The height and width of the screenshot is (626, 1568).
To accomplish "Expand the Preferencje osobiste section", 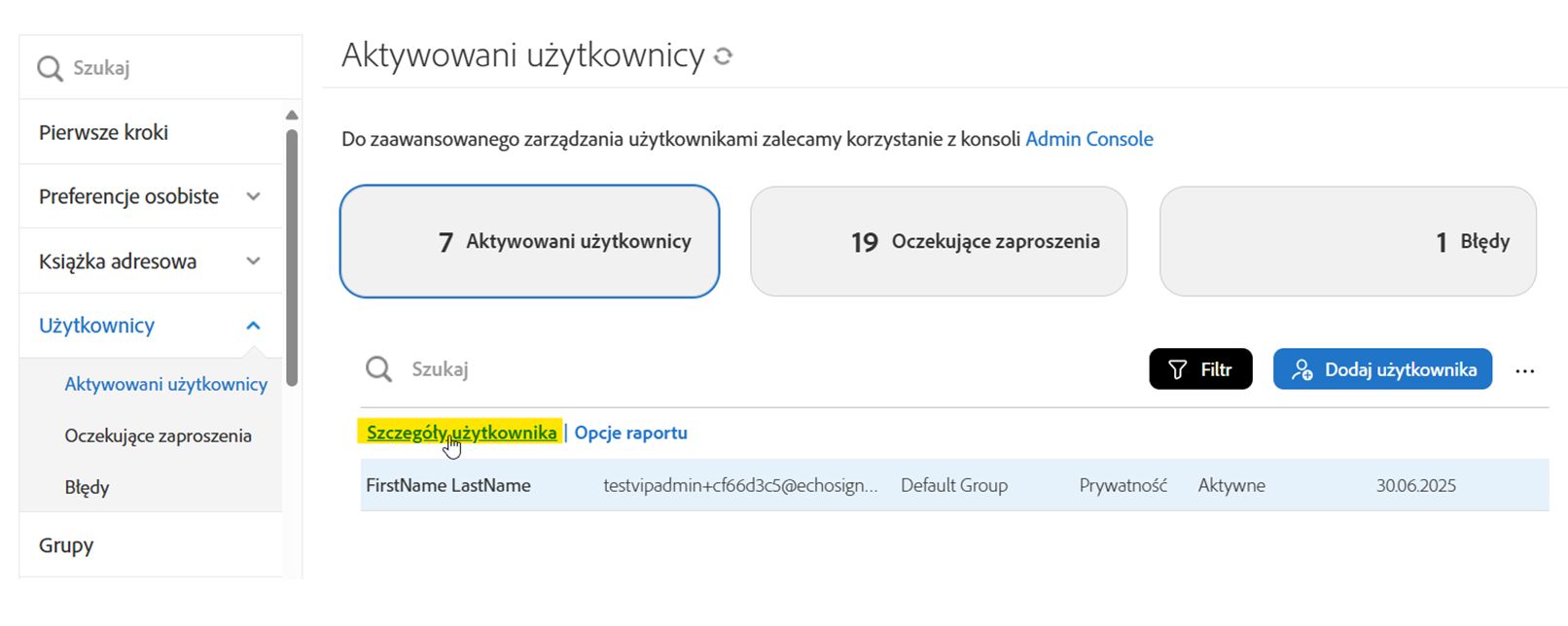I will pyautogui.click(x=253, y=196).
